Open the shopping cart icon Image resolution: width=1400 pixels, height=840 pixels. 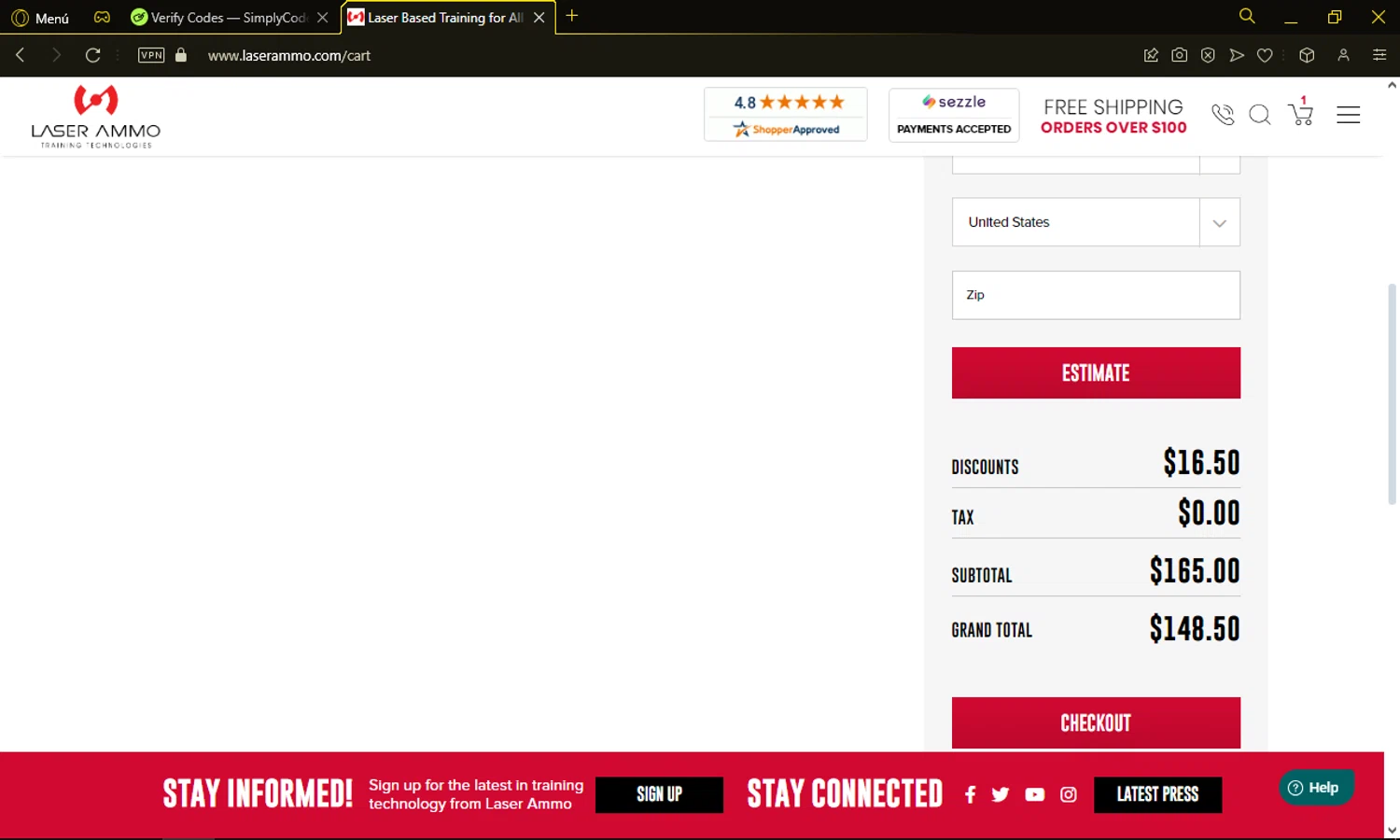coord(1300,112)
